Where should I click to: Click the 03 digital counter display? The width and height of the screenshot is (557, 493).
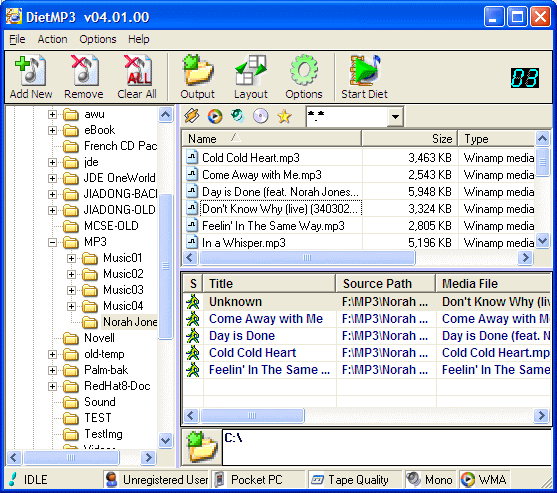[525, 78]
